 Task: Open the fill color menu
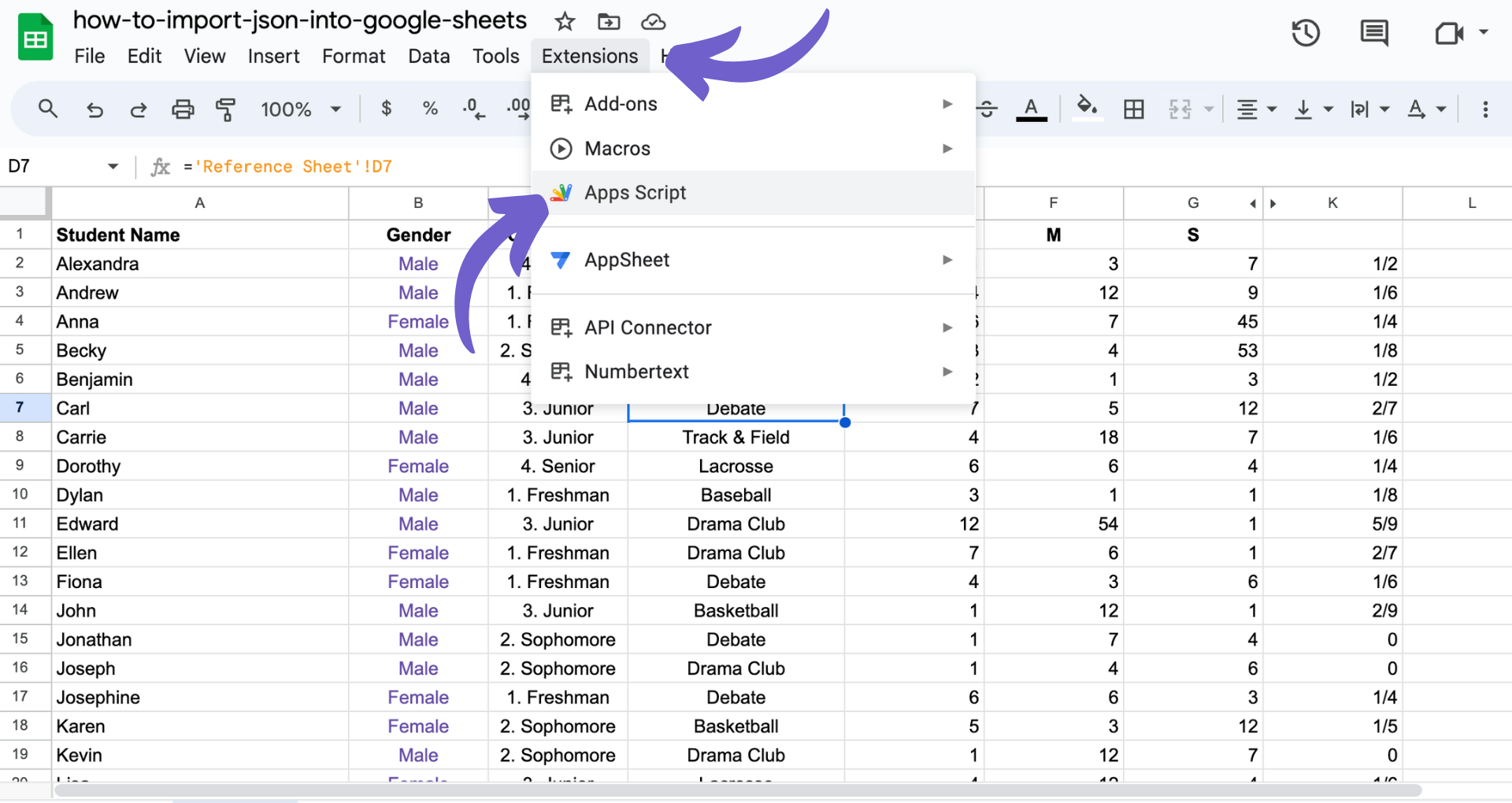pos(1087,109)
